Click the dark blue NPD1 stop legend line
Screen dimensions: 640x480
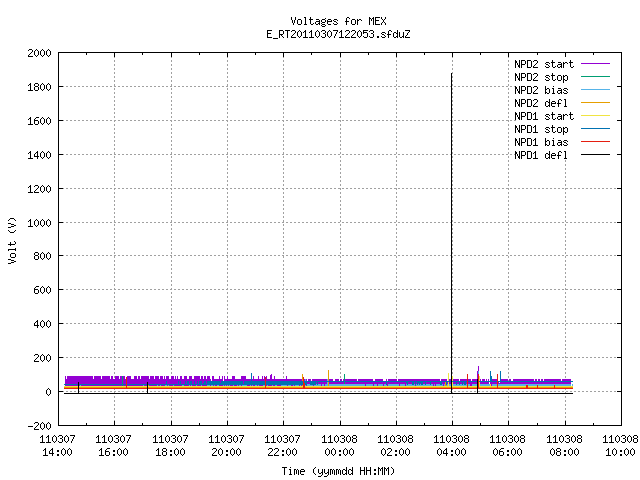click(x=595, y=129)
